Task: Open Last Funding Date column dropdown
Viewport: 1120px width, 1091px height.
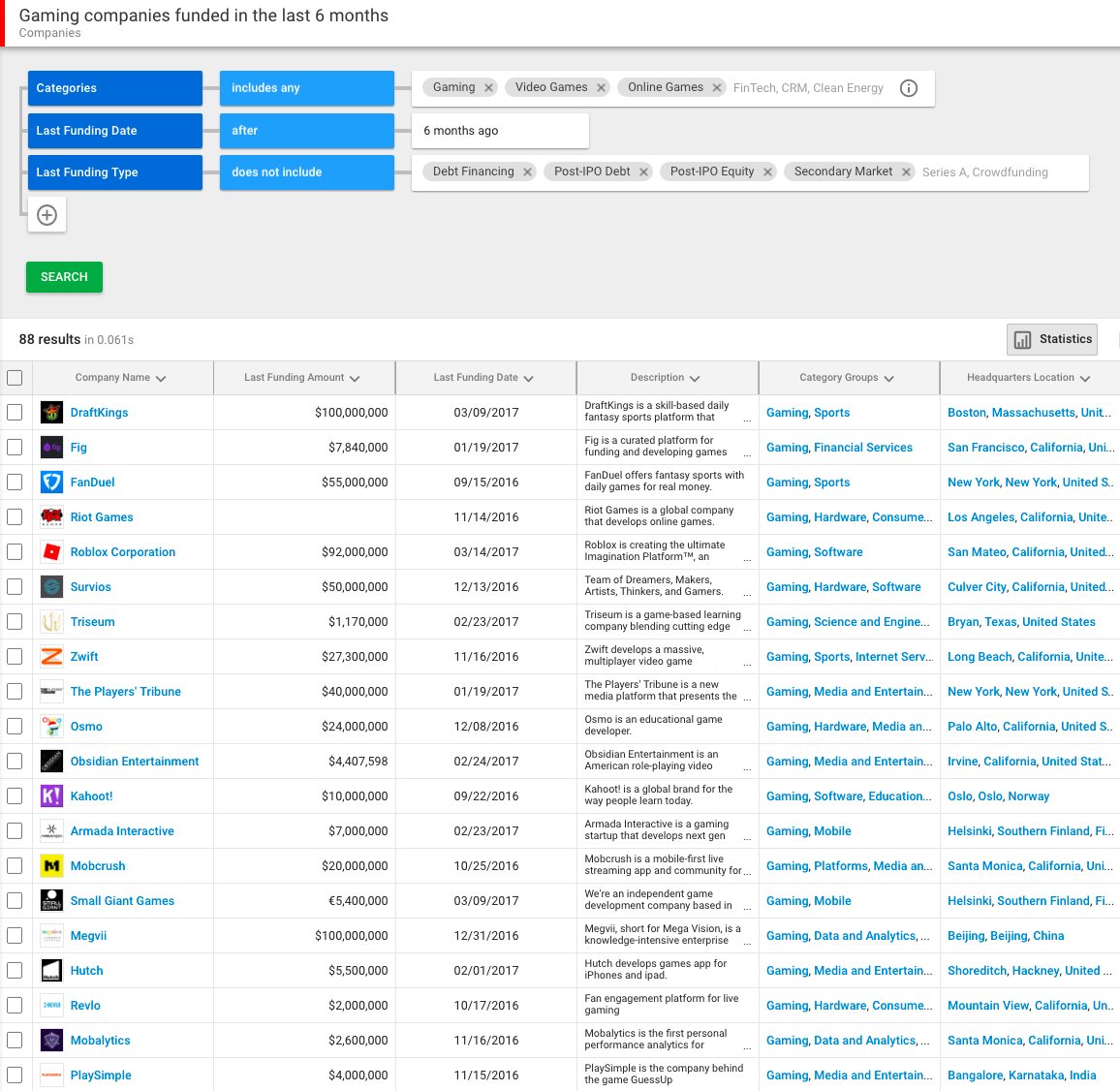Action: click(x=529, y=379)
